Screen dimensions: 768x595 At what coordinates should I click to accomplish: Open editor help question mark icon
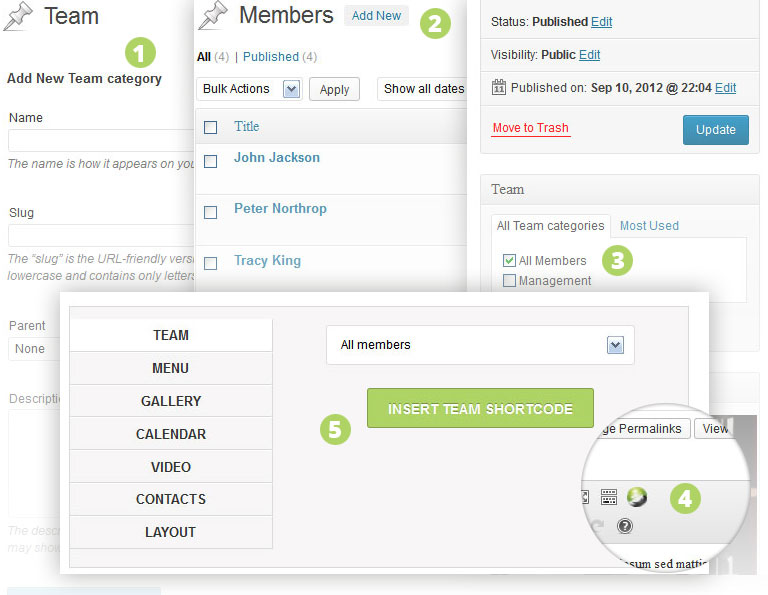pyautogui.click(x=625, y=526)
